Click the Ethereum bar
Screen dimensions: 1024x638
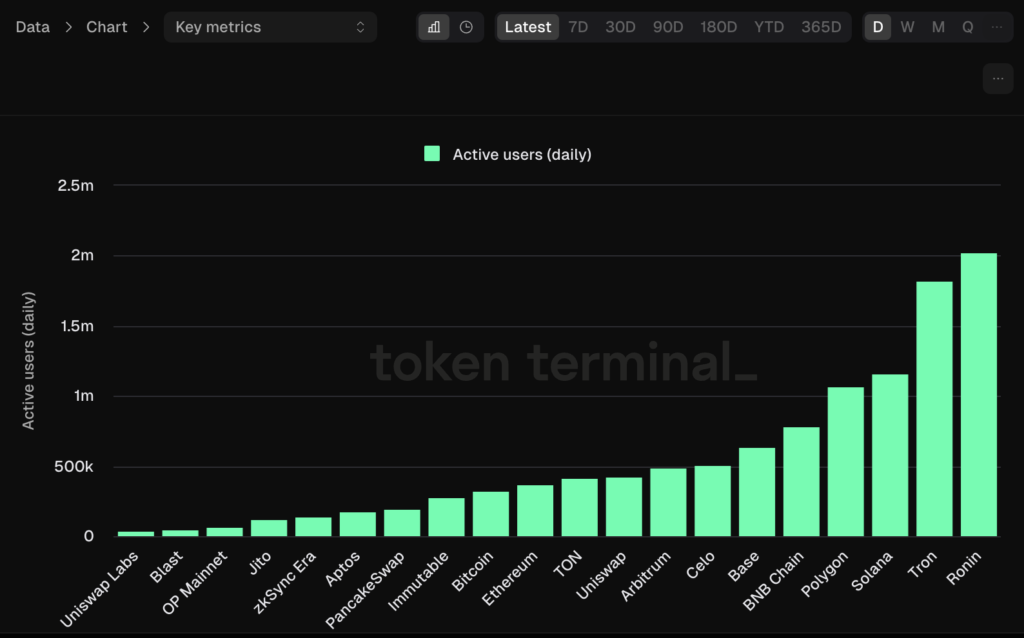[535, 511]
